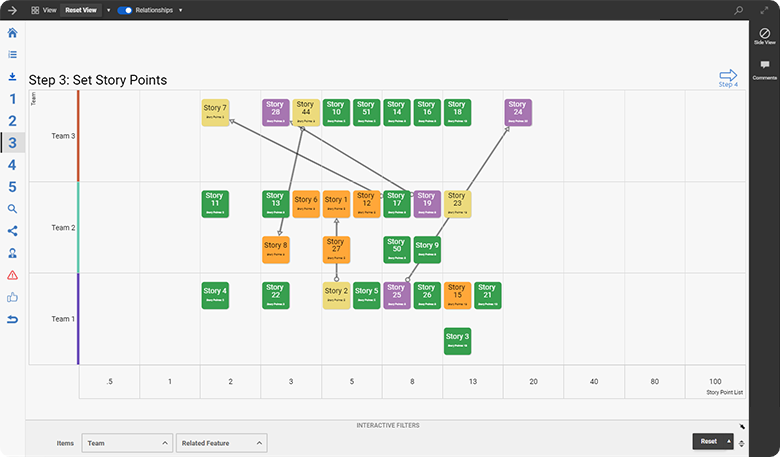Go to the Home icon in sidebar

tap(12, 33)
